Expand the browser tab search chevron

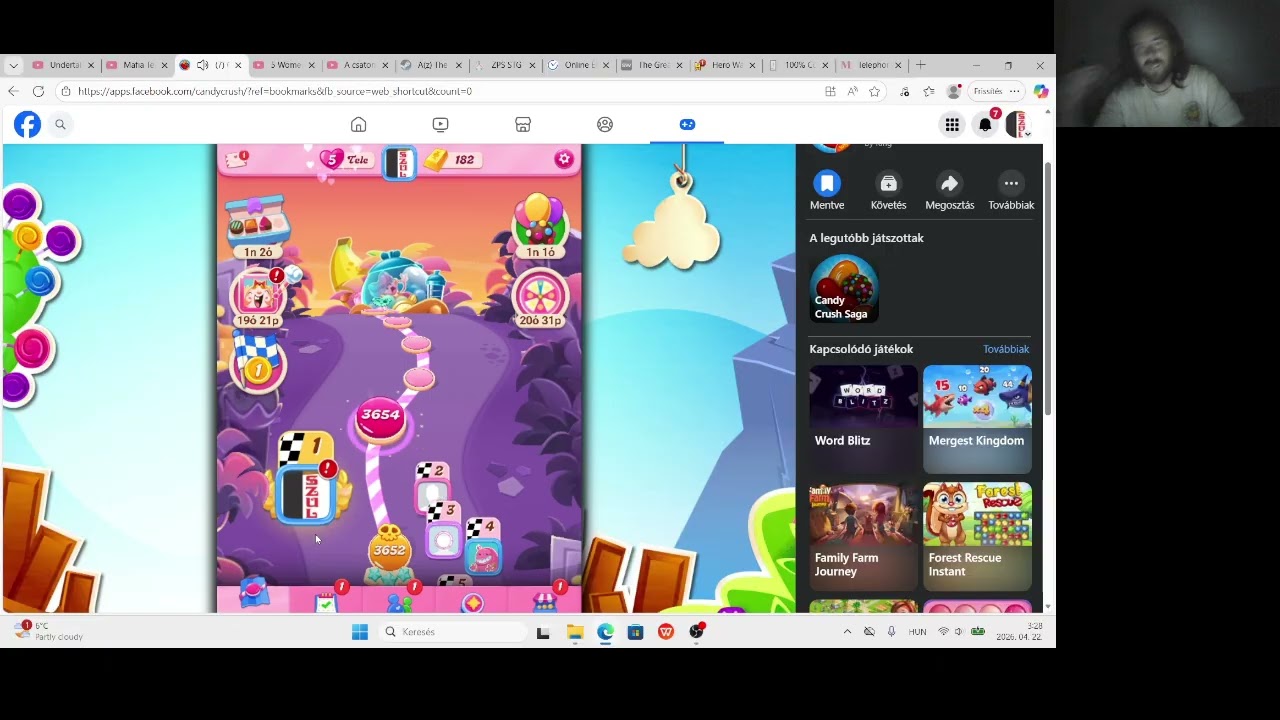tap(13, 65)
